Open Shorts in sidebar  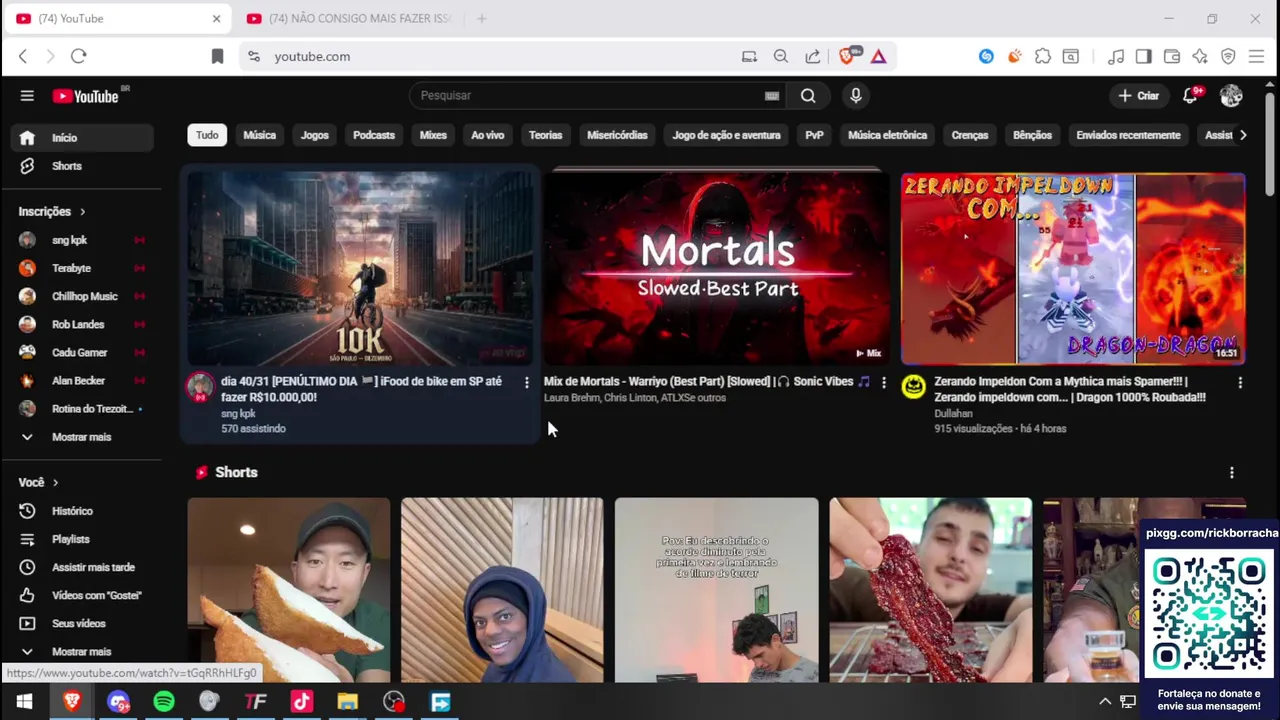pos(82,166)
